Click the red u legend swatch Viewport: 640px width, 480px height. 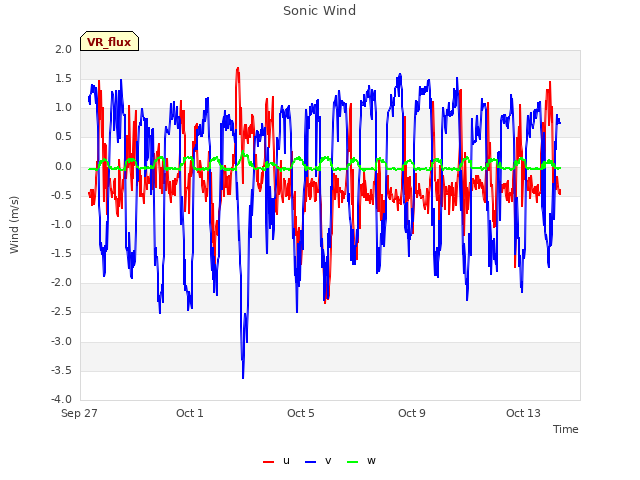point(268,462)
